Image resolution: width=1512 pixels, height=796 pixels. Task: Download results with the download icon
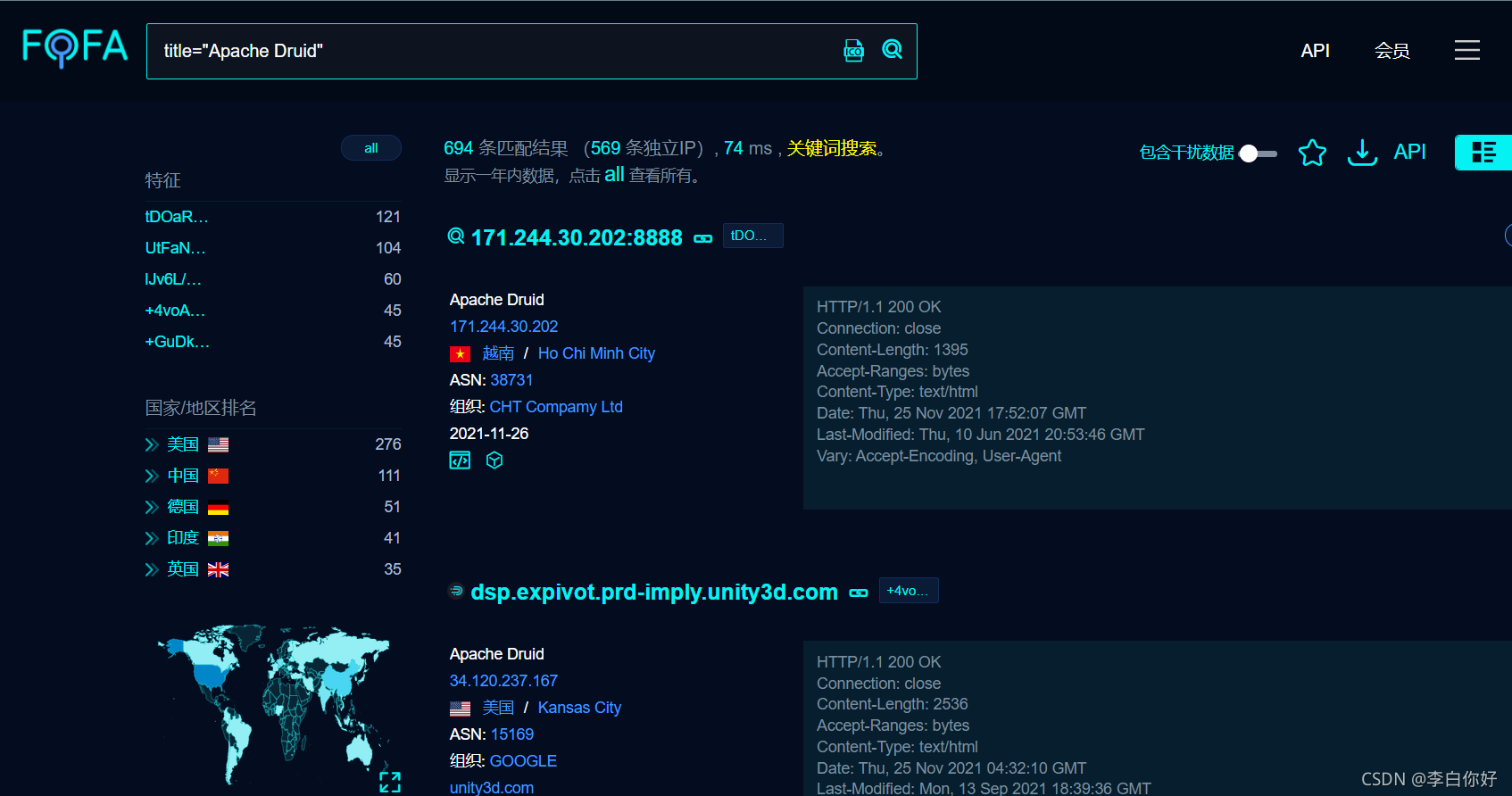pyautogui.click(x=1362, y=153)
